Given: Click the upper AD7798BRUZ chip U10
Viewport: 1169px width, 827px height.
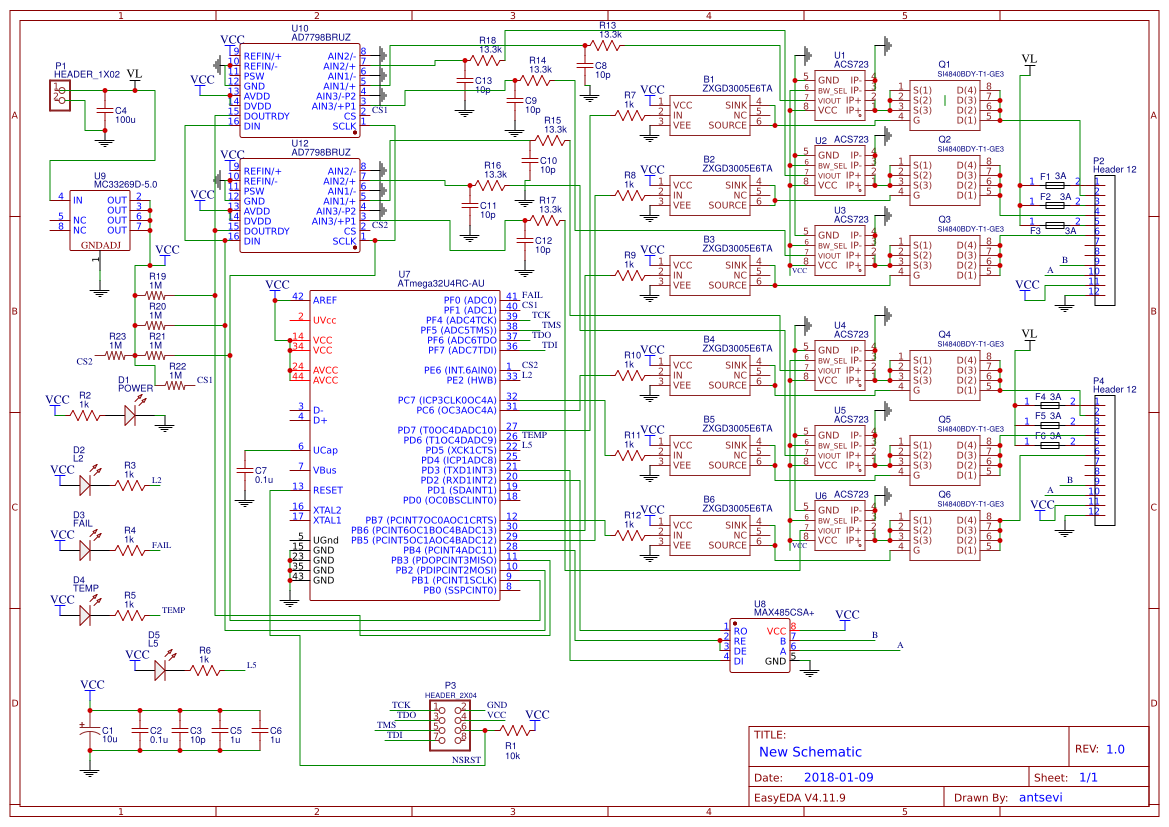Looking at the screenshot, I should click(x=300, y=90).
